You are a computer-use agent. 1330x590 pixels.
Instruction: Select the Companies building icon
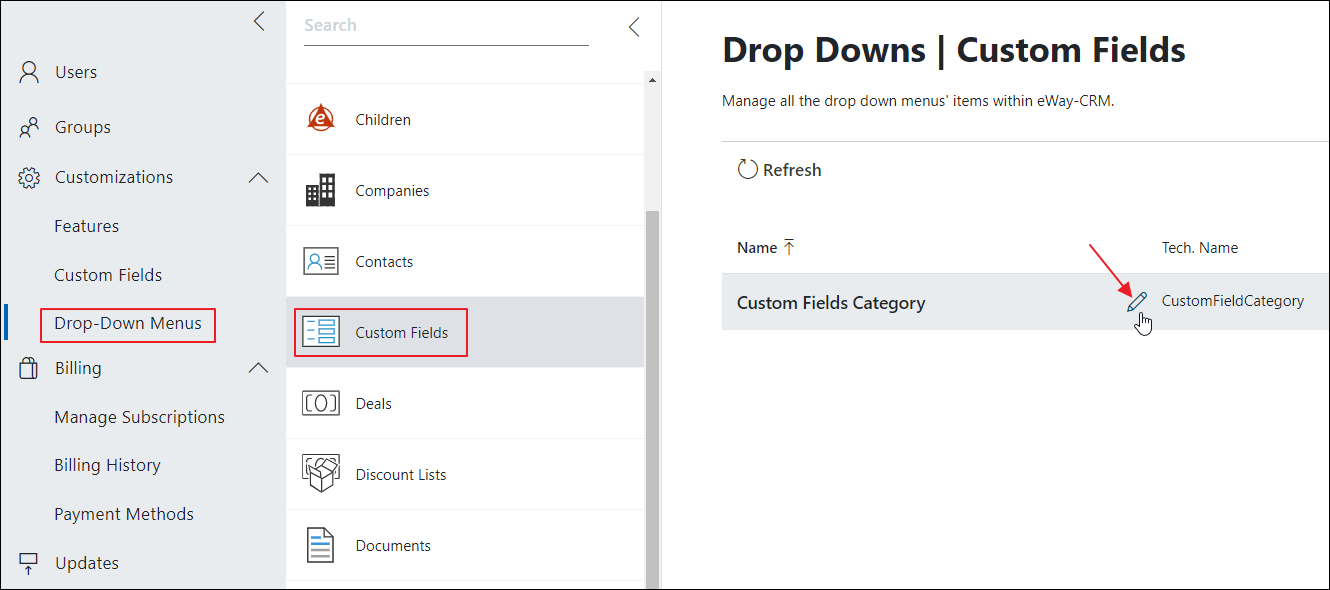pos(320,190)
